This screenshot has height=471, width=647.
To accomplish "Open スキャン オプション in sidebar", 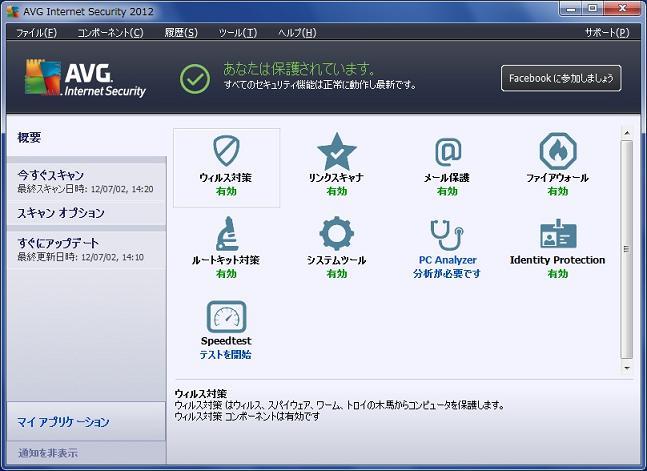I will (87, 213).
